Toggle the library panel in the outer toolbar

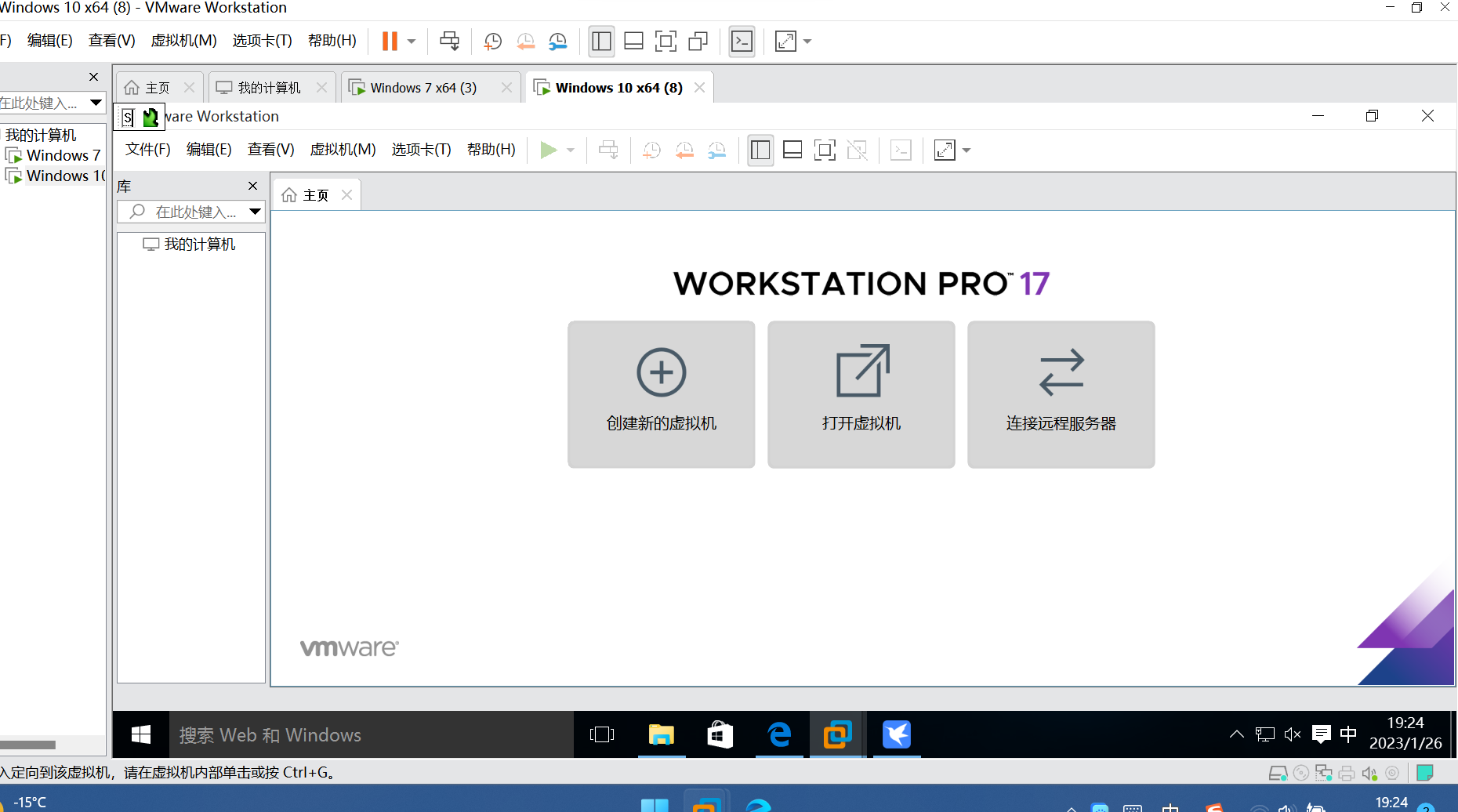coord(601,41)
